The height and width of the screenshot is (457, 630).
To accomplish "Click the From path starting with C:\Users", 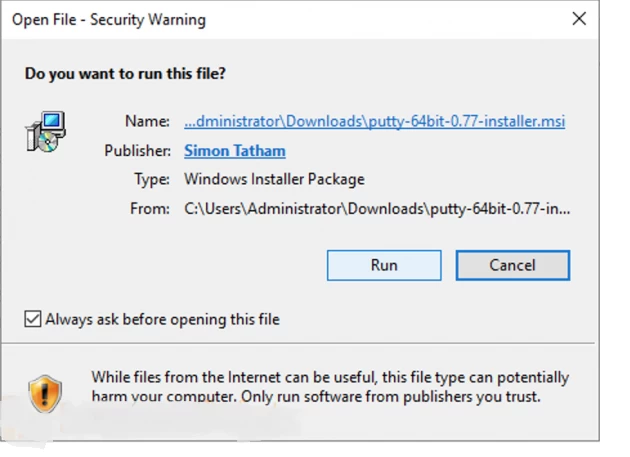I will coord(377,209).
